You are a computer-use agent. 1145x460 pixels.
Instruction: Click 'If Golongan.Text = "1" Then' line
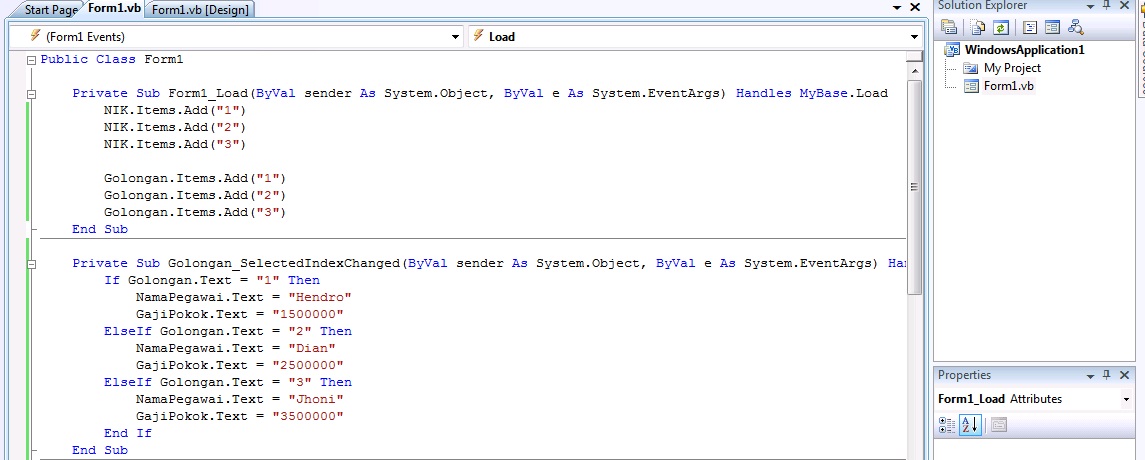(x=212, y=280)
